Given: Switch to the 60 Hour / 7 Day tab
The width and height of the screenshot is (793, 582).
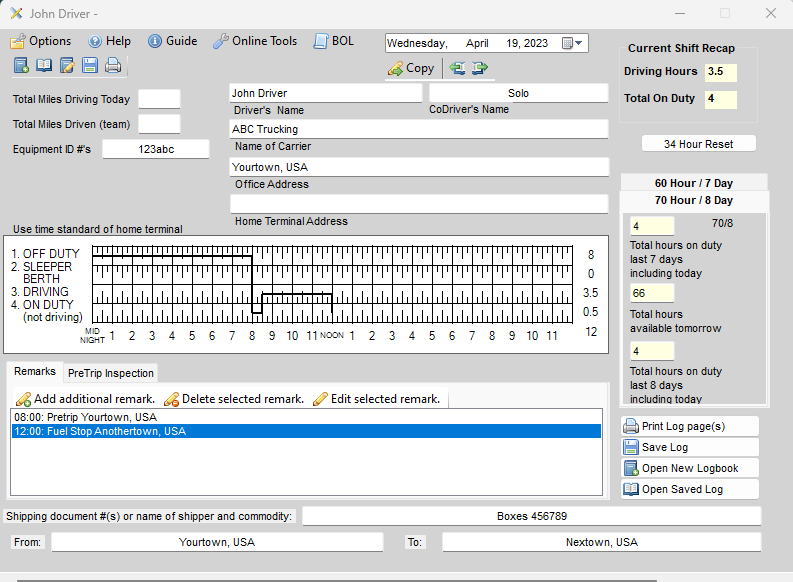Looking at the screenshot, I should [x=693, y=183].
